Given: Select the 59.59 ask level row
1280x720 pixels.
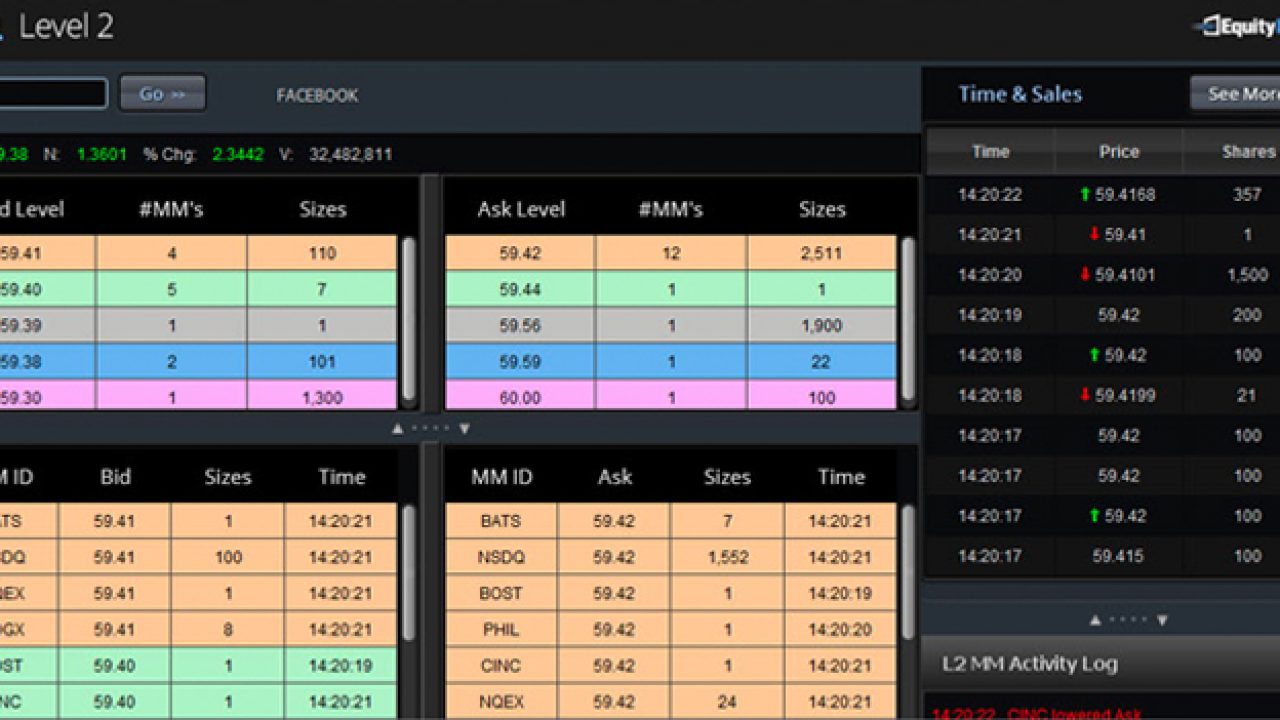Looking at the screenshot, I should [670, 361].
